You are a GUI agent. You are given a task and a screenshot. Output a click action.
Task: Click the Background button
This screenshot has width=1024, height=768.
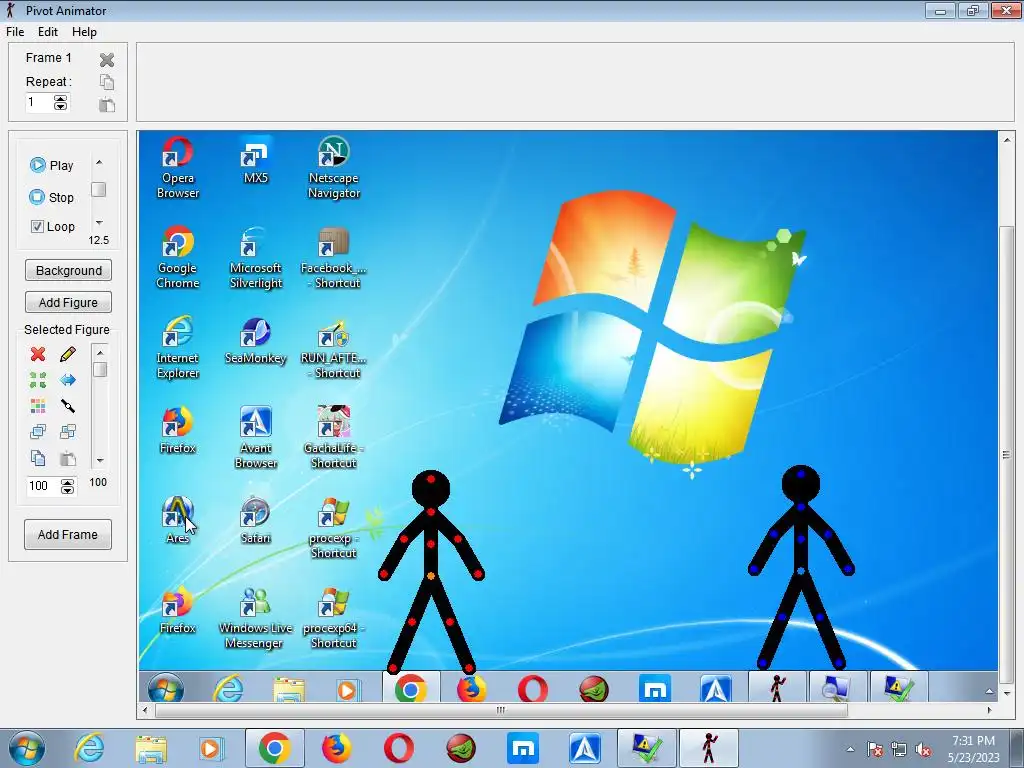click(x=69, y=270)
